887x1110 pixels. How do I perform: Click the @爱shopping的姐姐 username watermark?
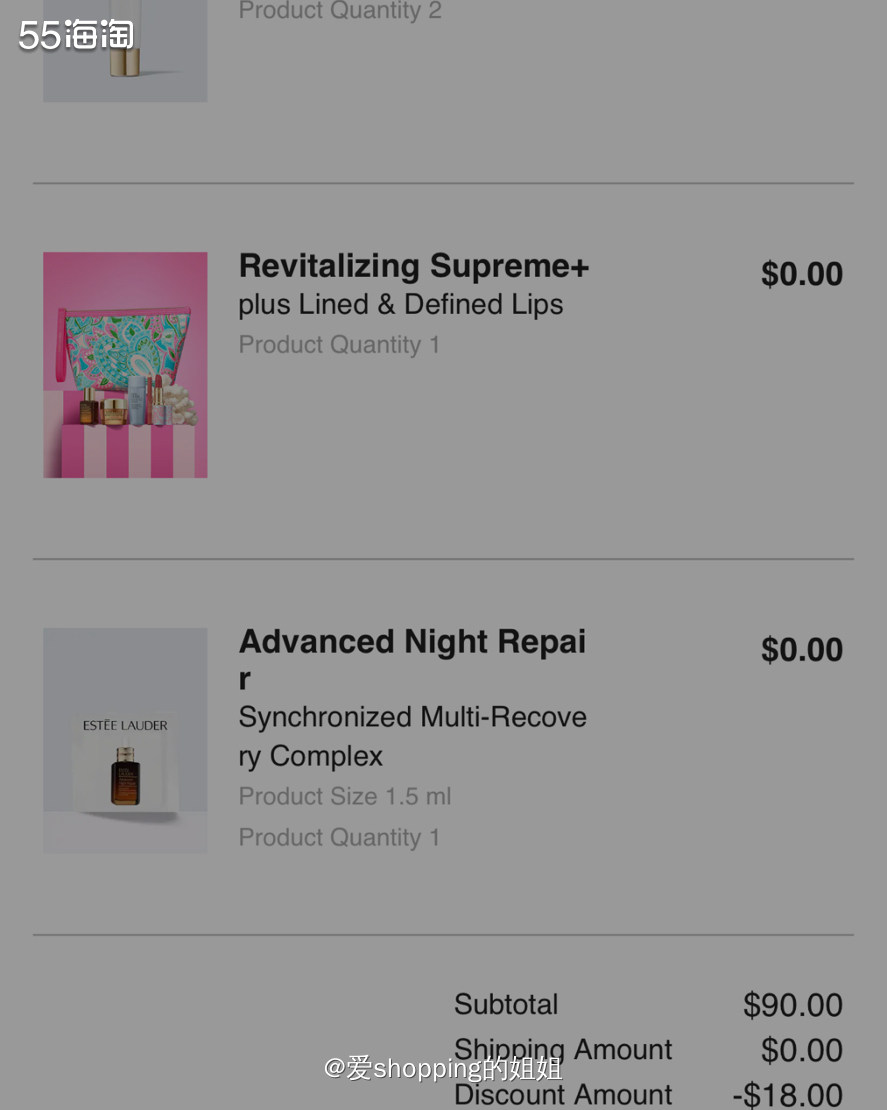pos(443,1068)
